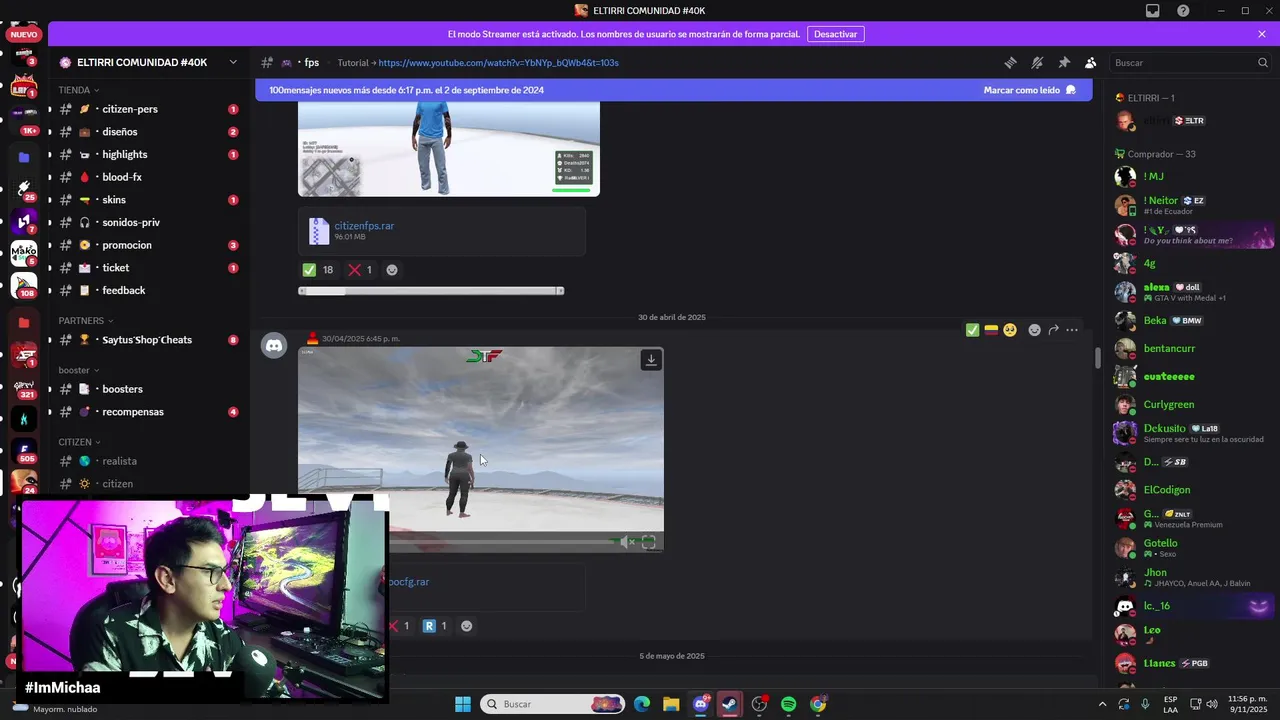Open more options for hovered message
The height and width of the screenshot is (720, 1280).
[1072, 330]
